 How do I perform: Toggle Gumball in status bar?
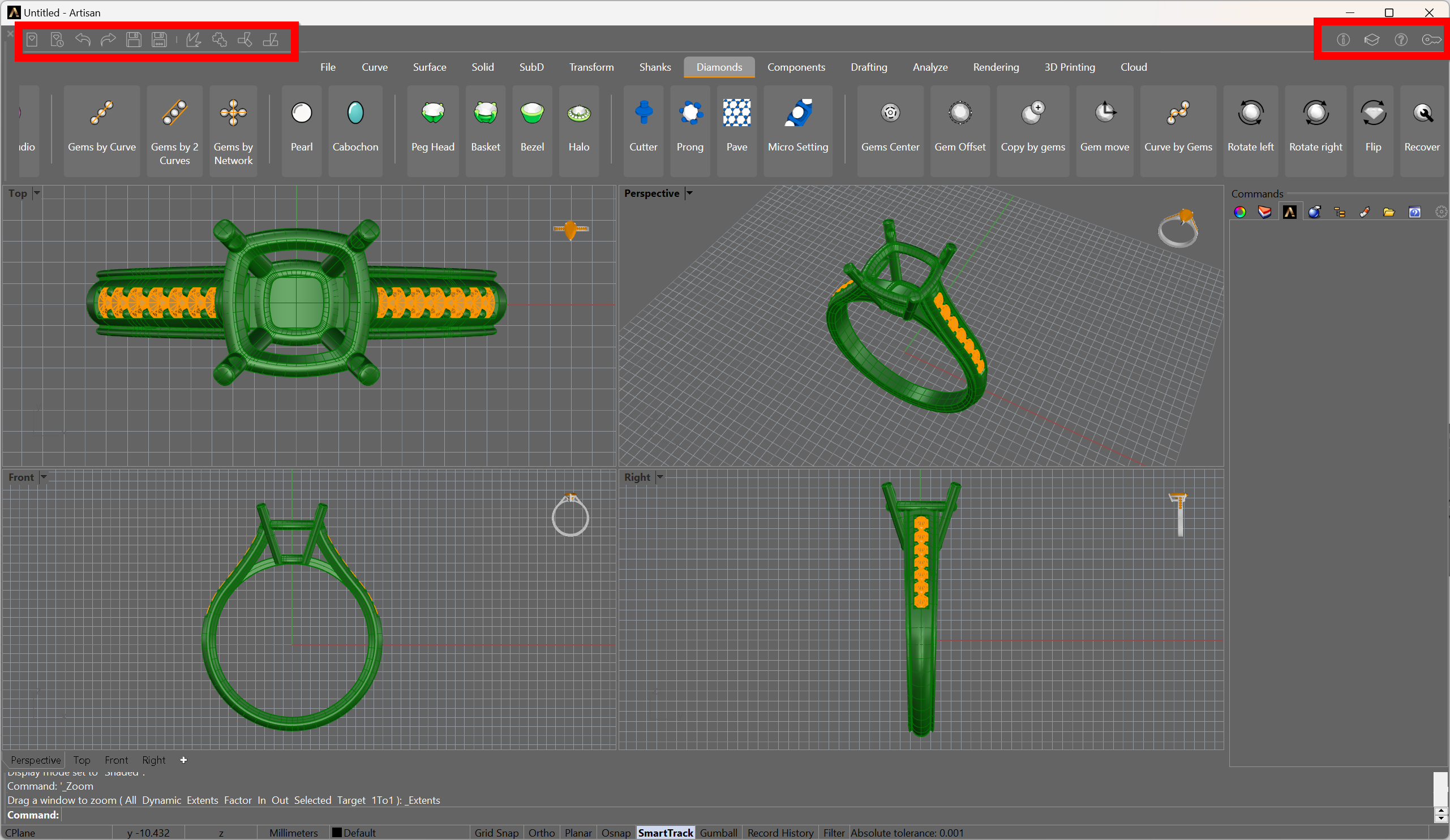(718, 833)
